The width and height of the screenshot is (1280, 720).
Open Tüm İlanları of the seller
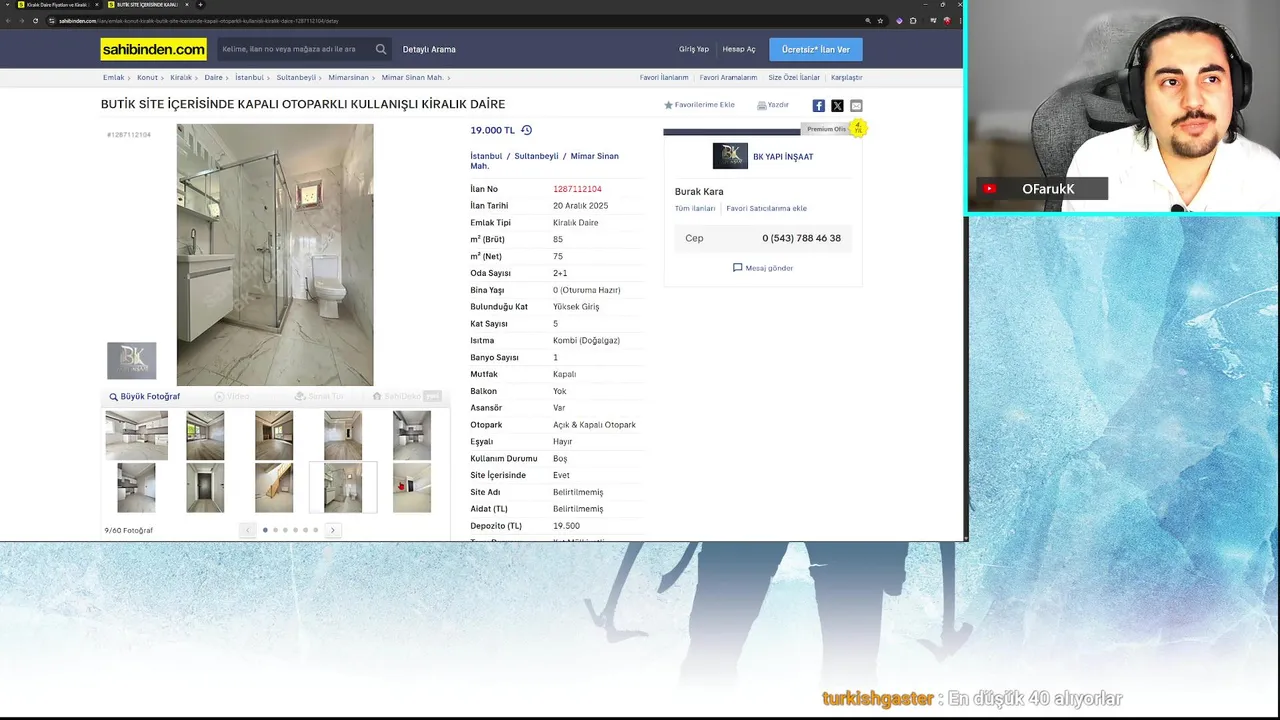click(695, 208)
